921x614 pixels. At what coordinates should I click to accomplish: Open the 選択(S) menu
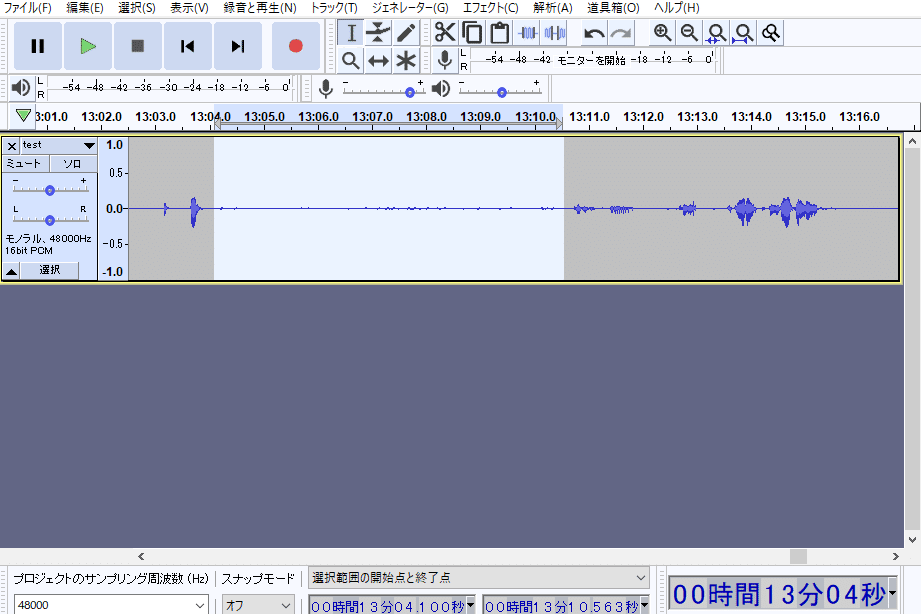(137, 8)
